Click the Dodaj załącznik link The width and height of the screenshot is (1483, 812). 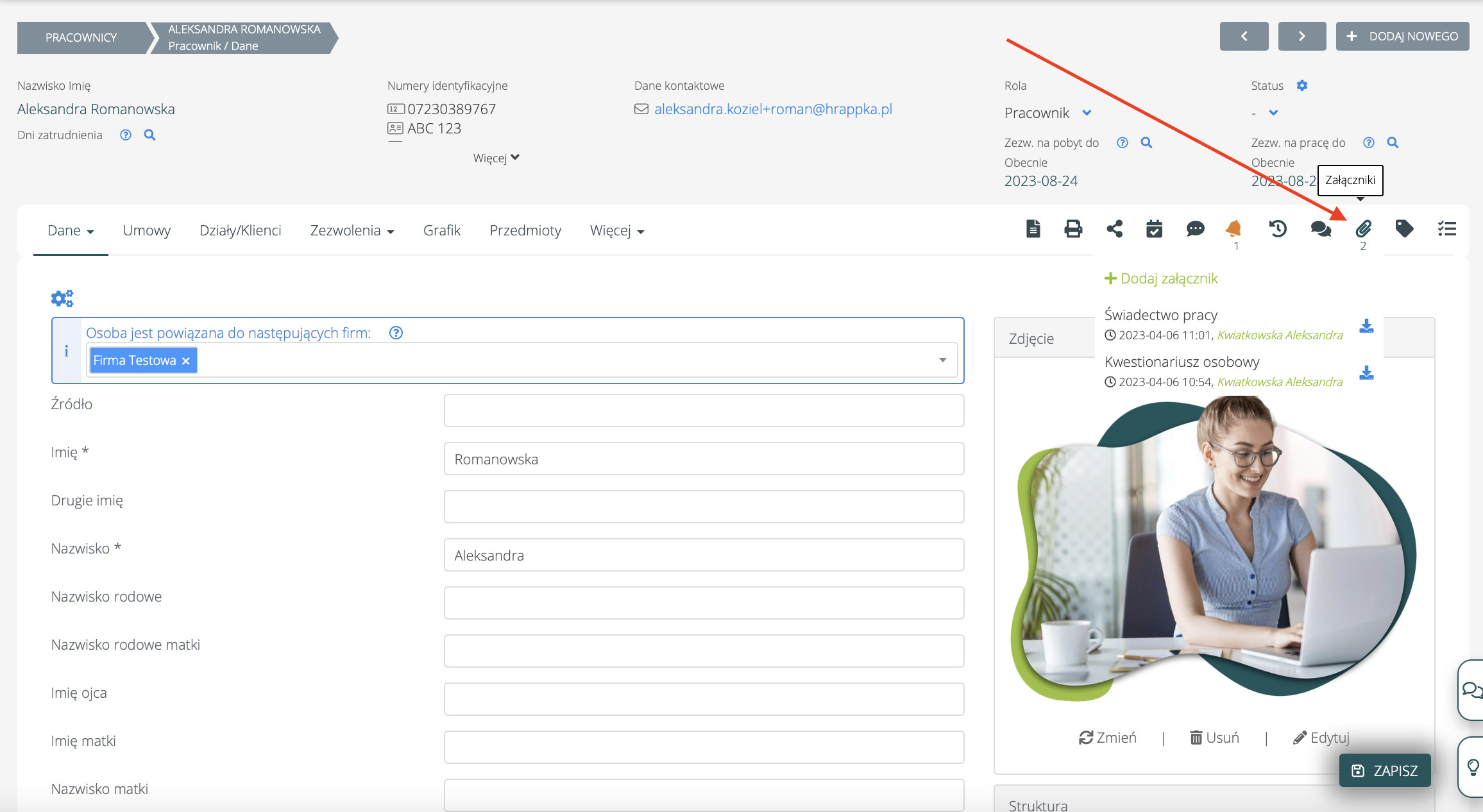pos(1161,278)
